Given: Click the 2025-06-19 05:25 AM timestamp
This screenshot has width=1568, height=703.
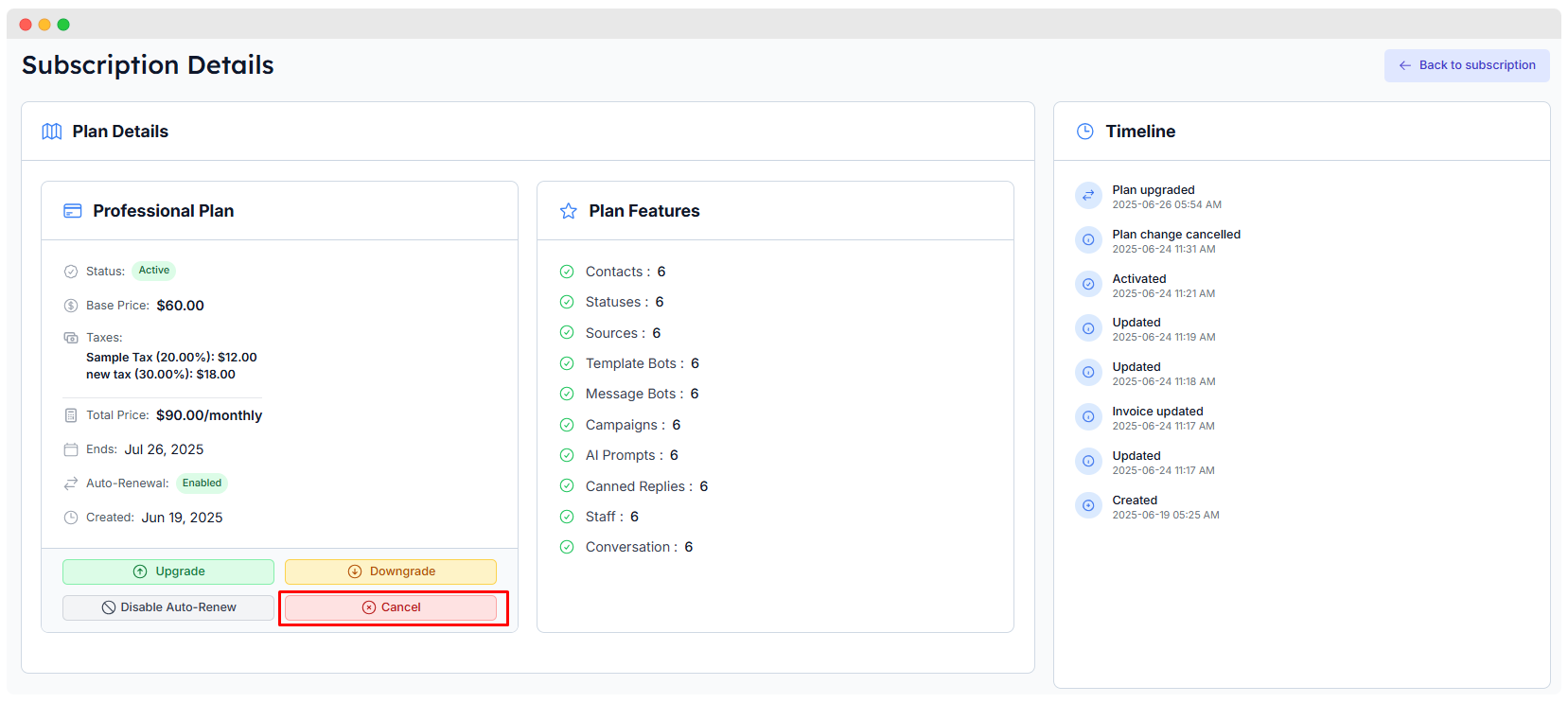Looking at the screenshot, I should click(x=1166, y=516).
